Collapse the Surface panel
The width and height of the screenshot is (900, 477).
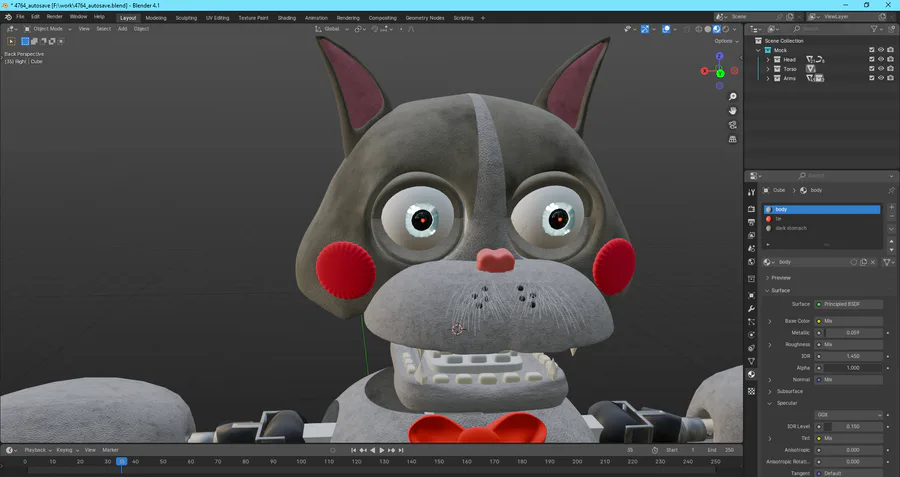[x=780, y=290]
